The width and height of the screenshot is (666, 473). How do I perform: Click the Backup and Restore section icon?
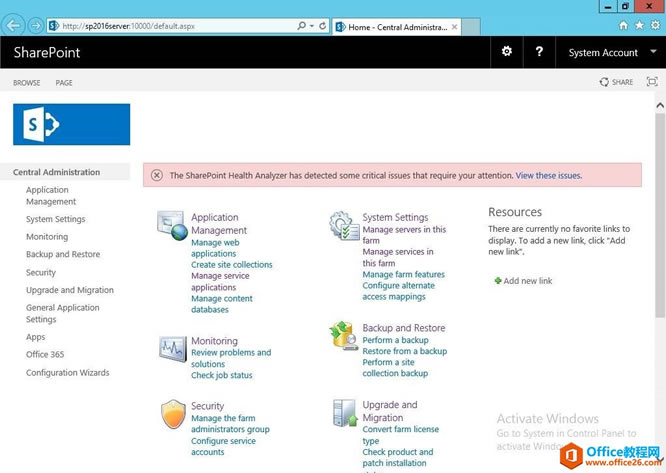tap(344, 335)
